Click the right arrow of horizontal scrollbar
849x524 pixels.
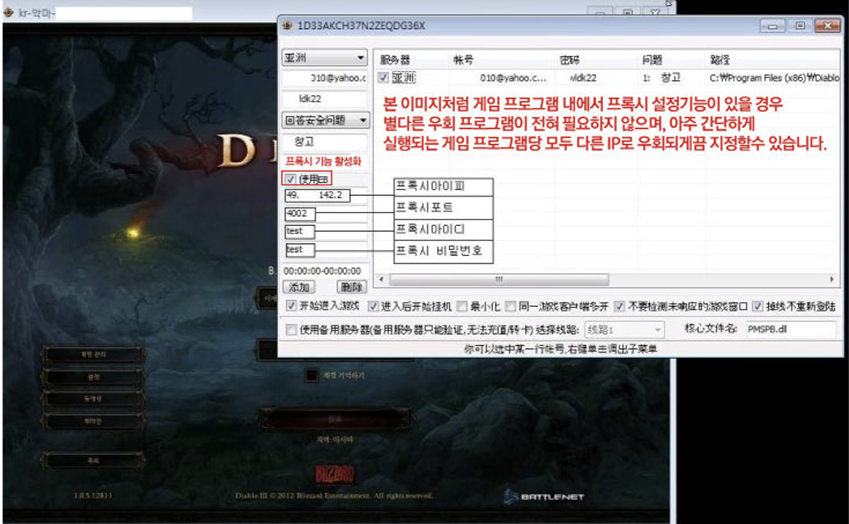point(832,279)
